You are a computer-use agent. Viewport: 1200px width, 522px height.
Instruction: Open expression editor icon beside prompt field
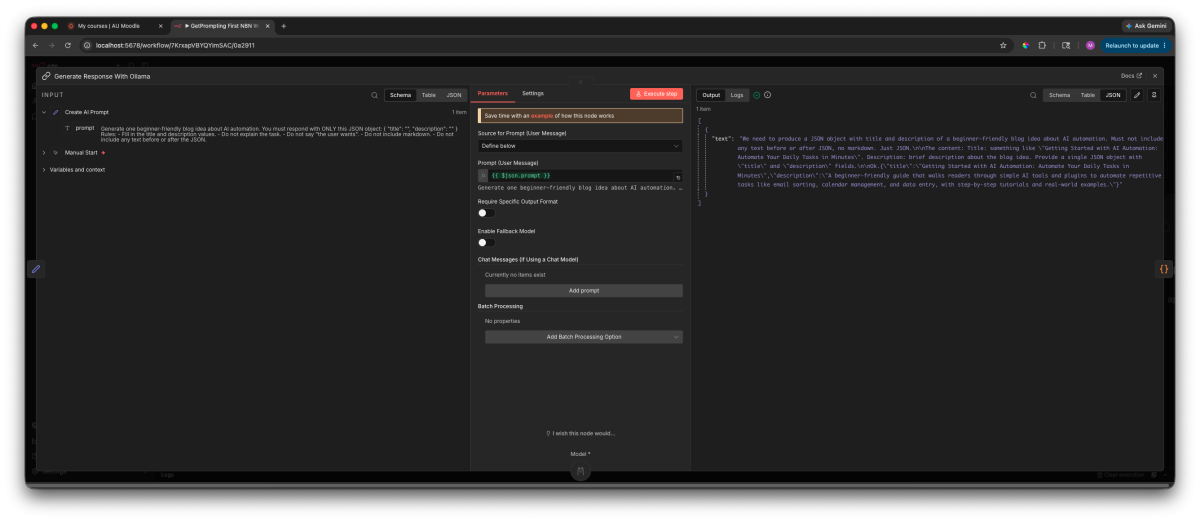coord(677,176)
